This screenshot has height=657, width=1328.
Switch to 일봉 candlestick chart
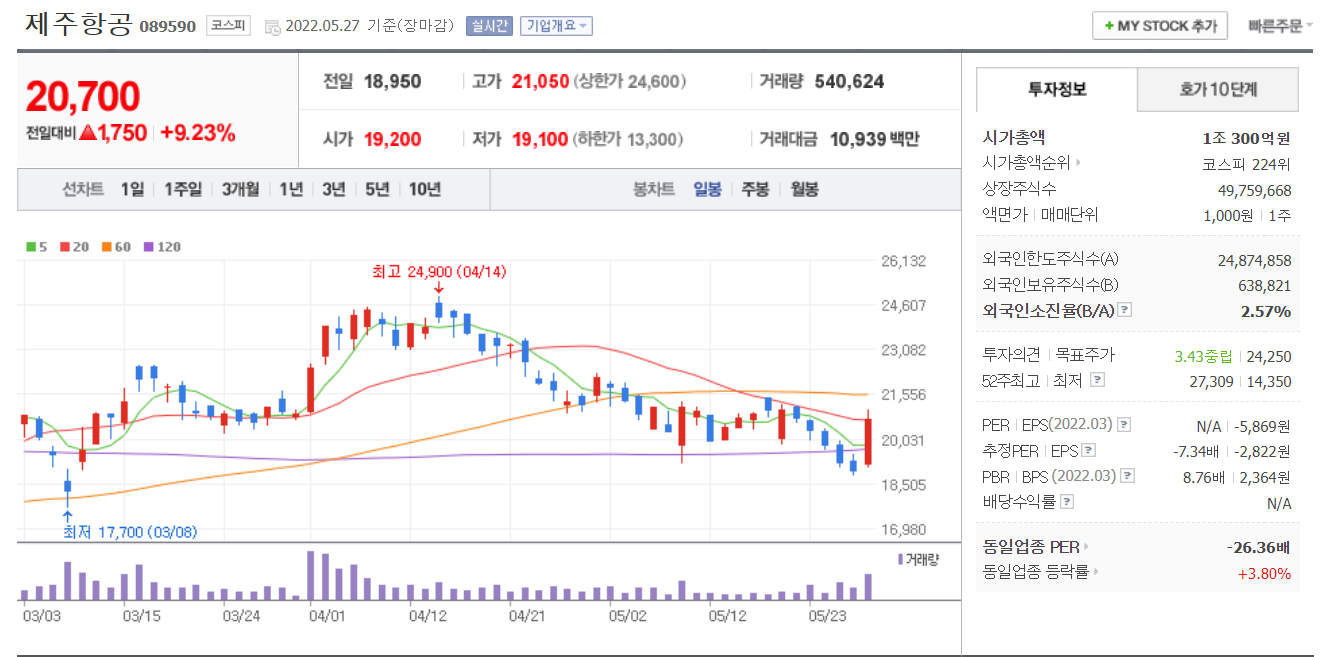(707, 189)
